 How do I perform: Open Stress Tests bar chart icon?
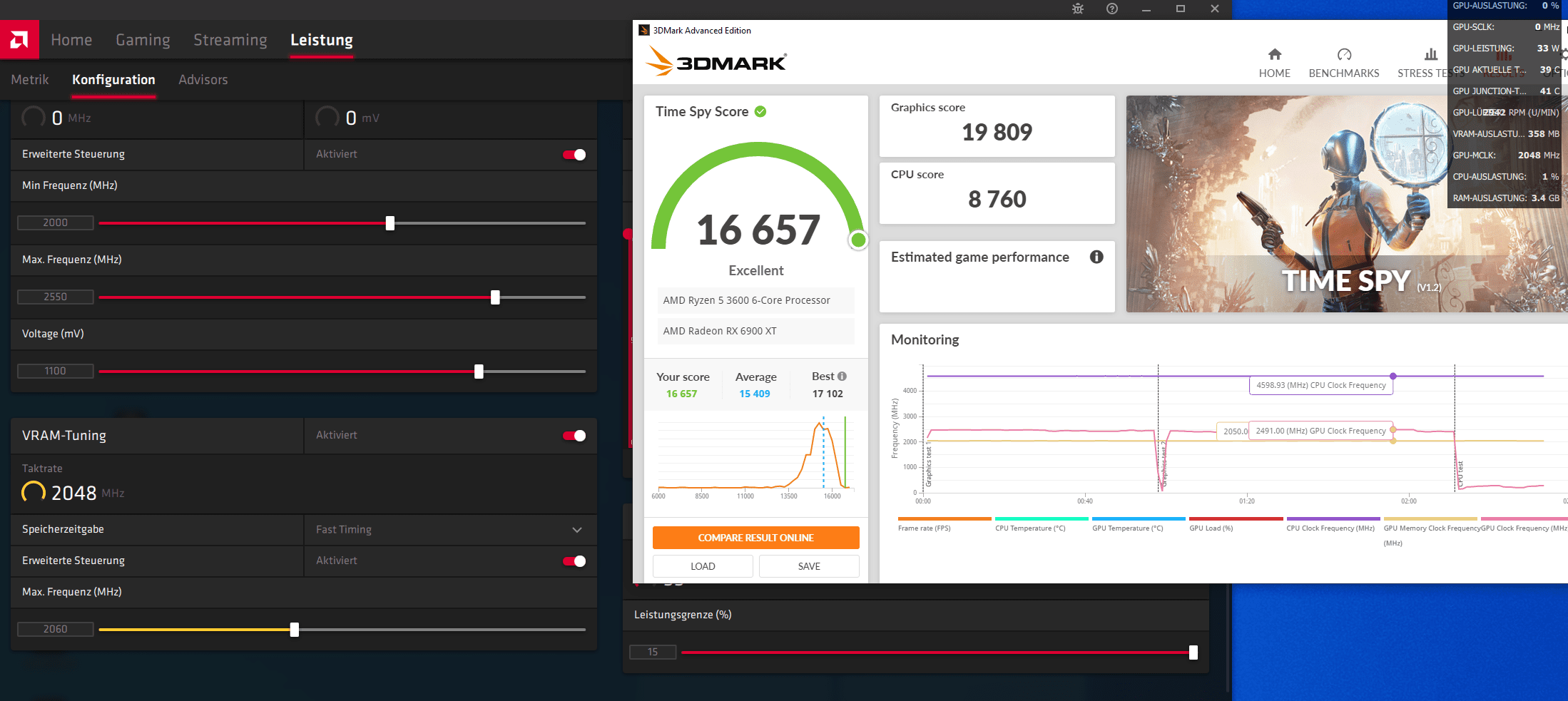[1431, 54]
